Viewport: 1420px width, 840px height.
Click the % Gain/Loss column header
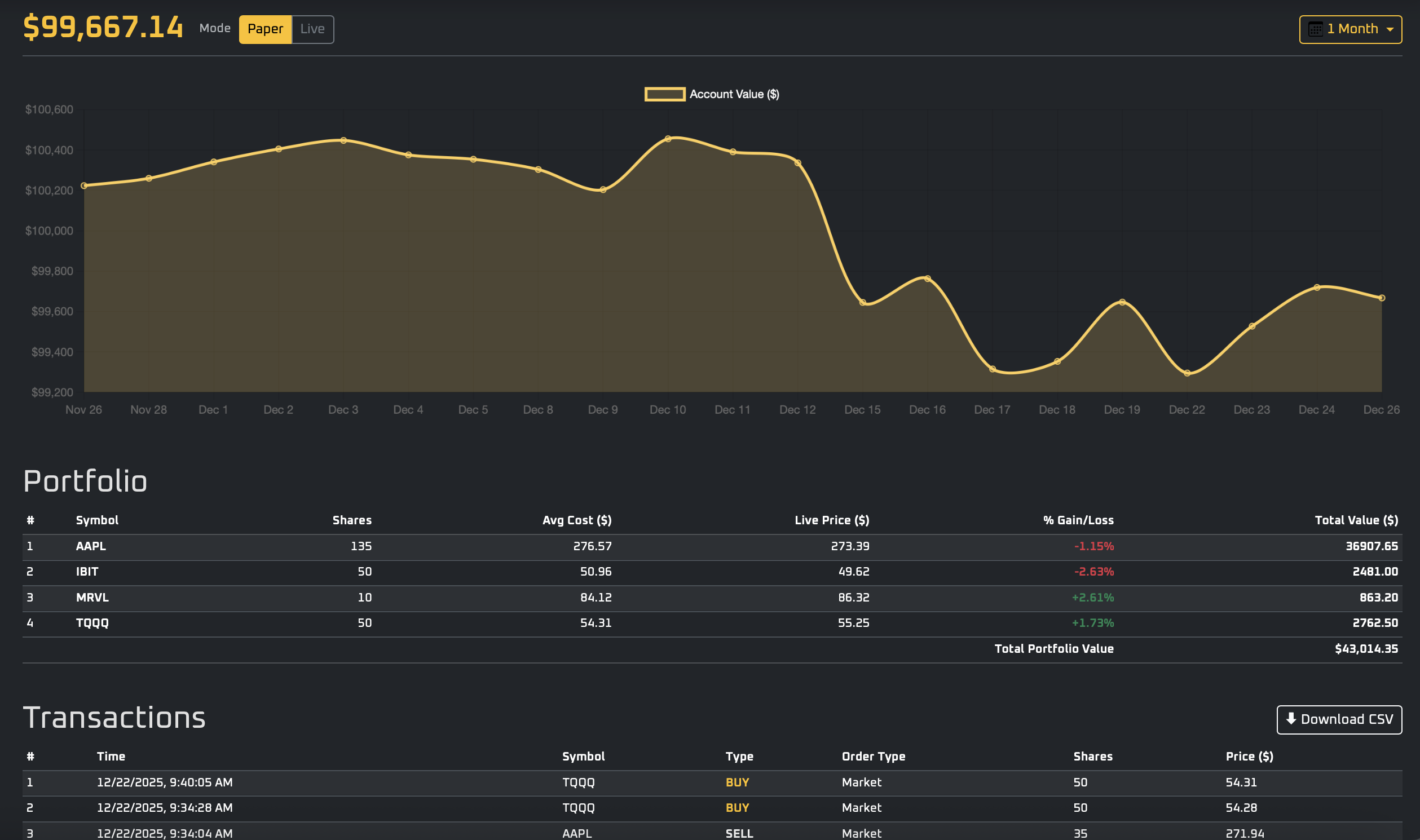(1078, 520)
